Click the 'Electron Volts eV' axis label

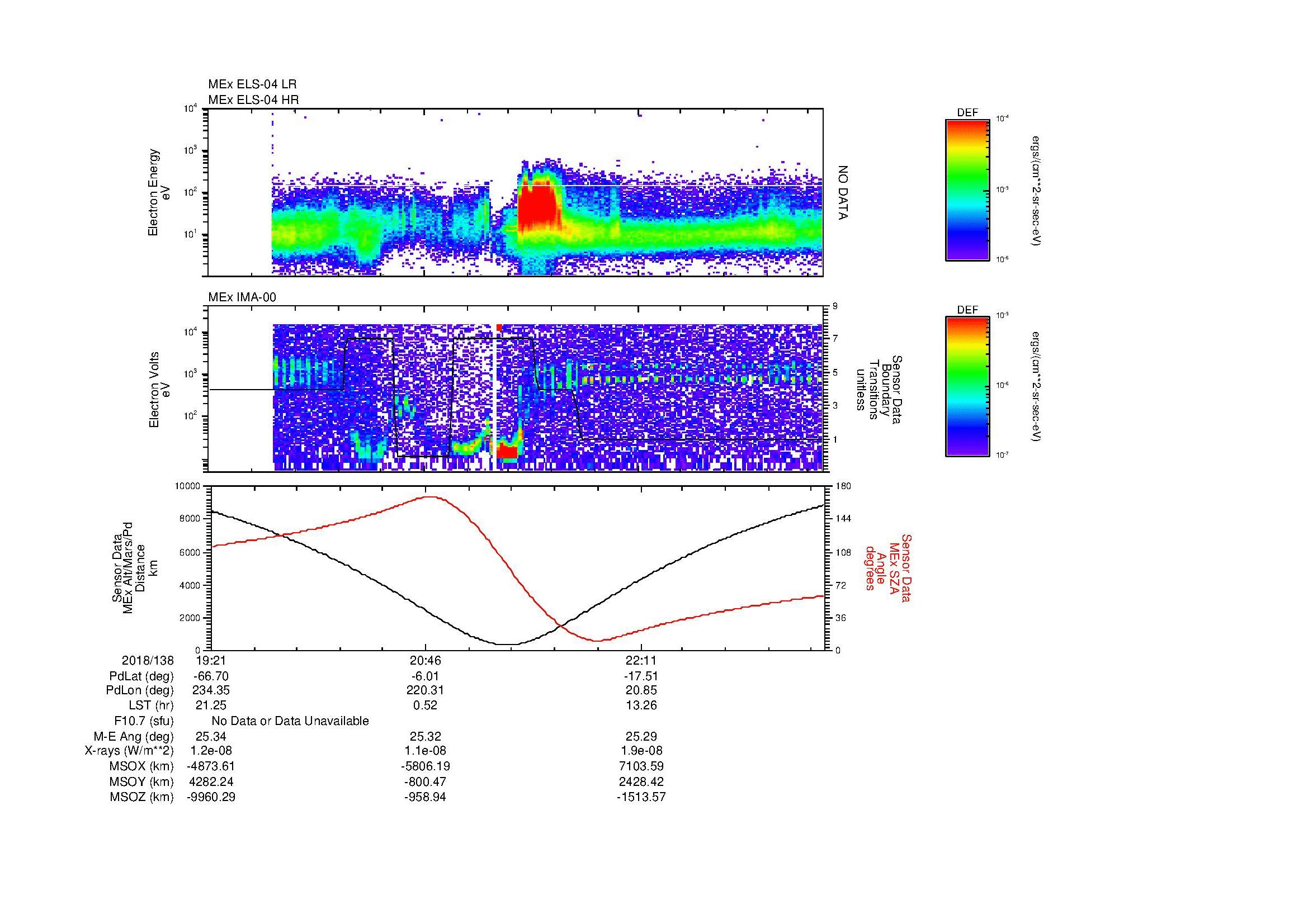point(159,390)
